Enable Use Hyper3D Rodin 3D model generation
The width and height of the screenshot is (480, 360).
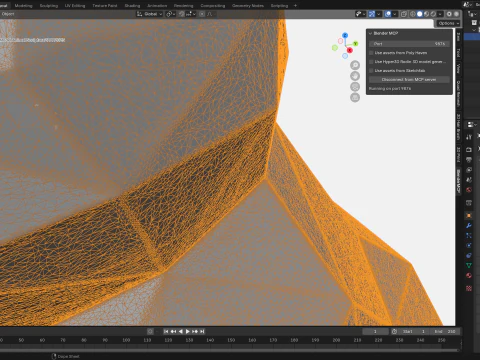[x=371, y=62]
